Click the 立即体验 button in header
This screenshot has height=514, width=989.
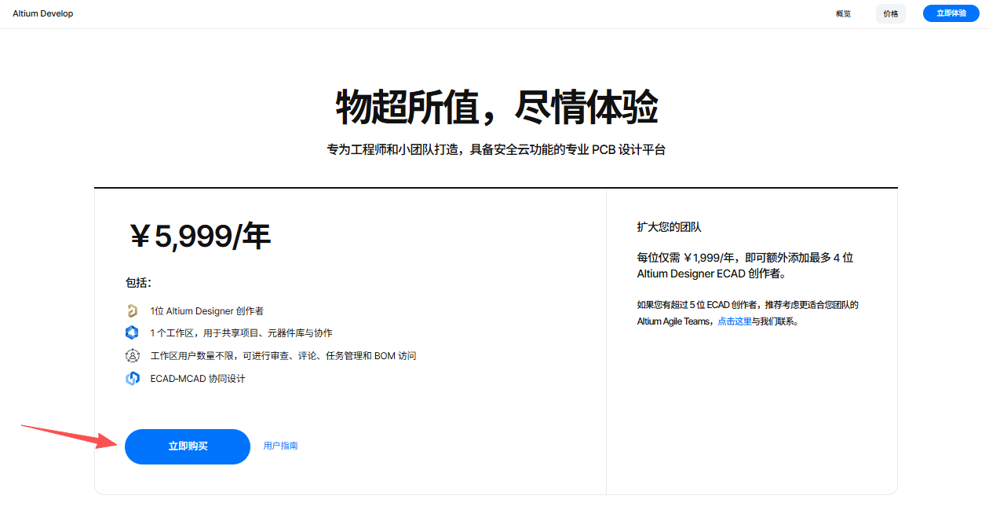951,13
